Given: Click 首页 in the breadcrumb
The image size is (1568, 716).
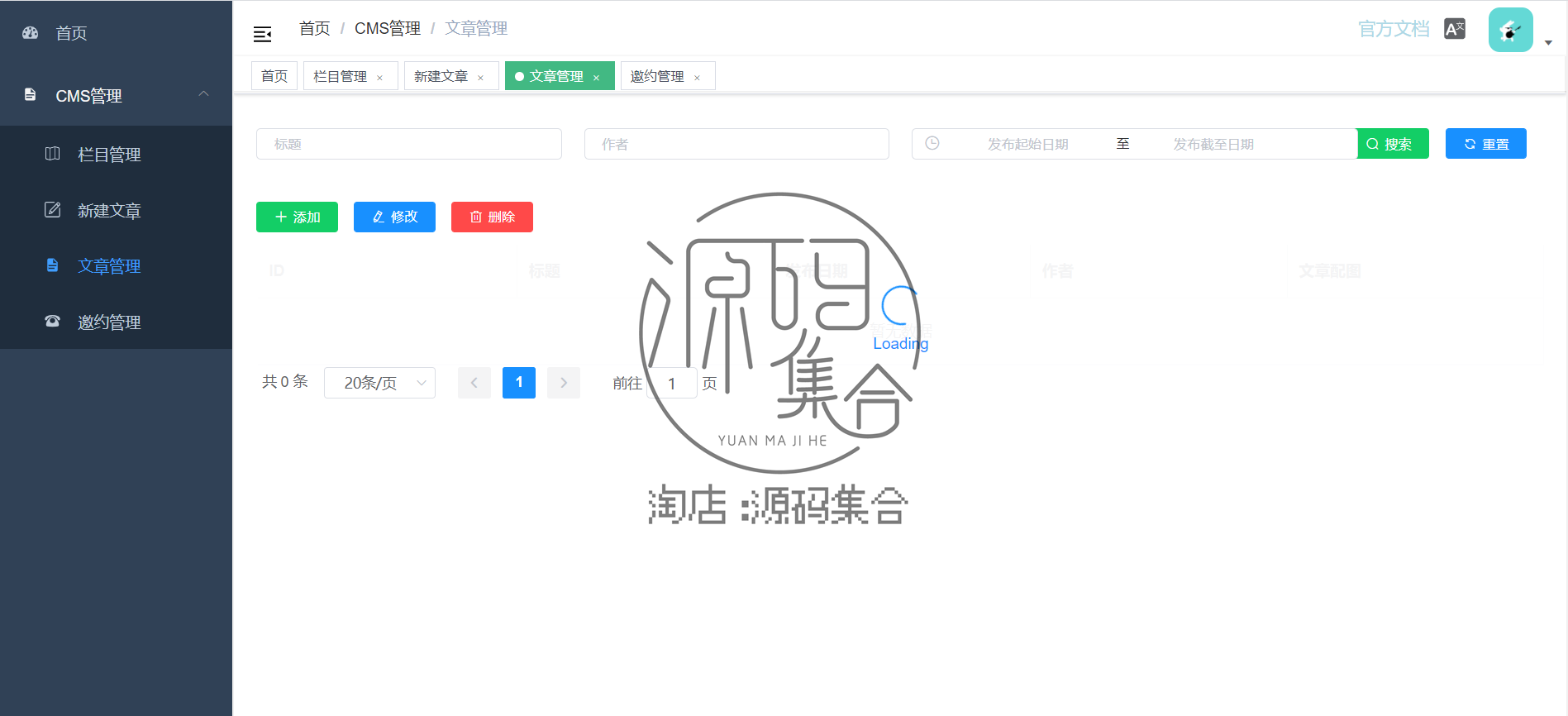Looking at the screenshot, I should click(x=315, y=28).
